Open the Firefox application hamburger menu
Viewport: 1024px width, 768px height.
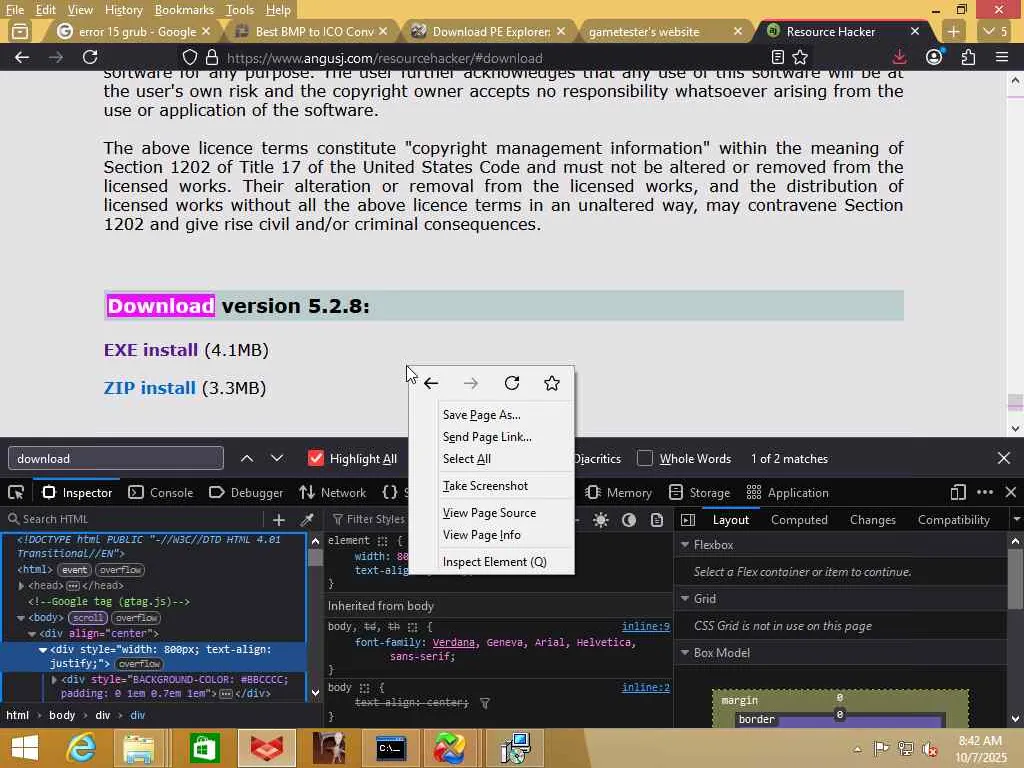[x=1002, y=57]
